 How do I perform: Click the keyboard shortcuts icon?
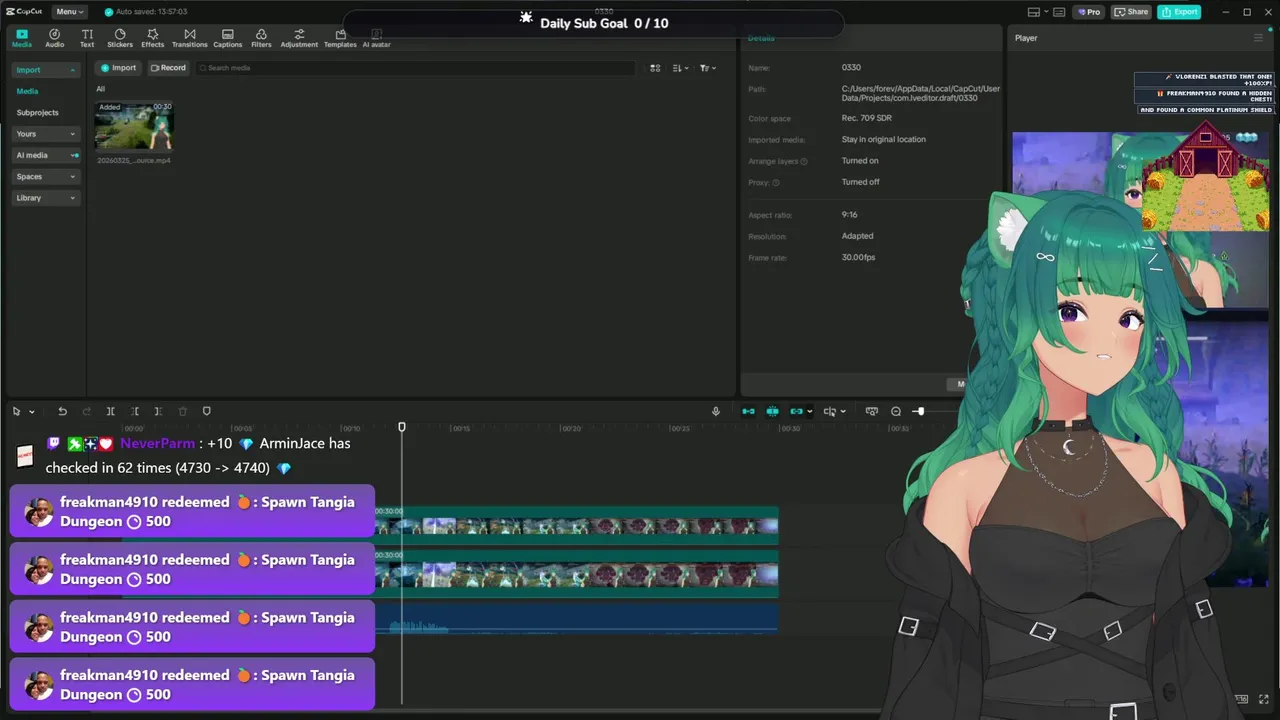pos(1059,12)
